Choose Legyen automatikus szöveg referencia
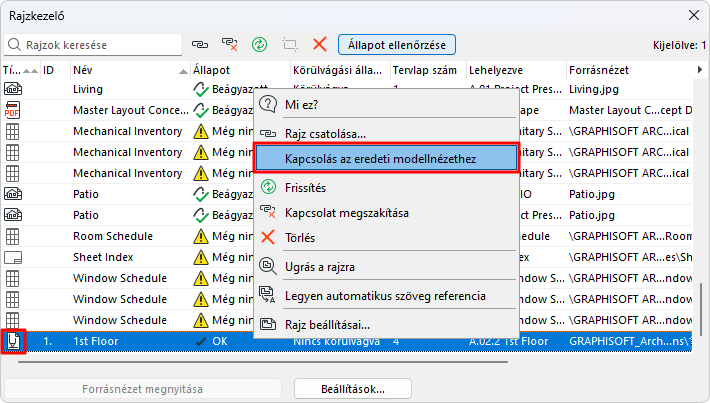 385,296
